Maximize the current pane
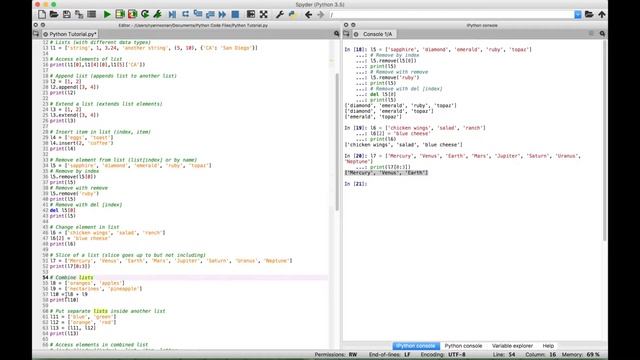Viewport: 640px width, 360px height. click(x=251, y=14)
